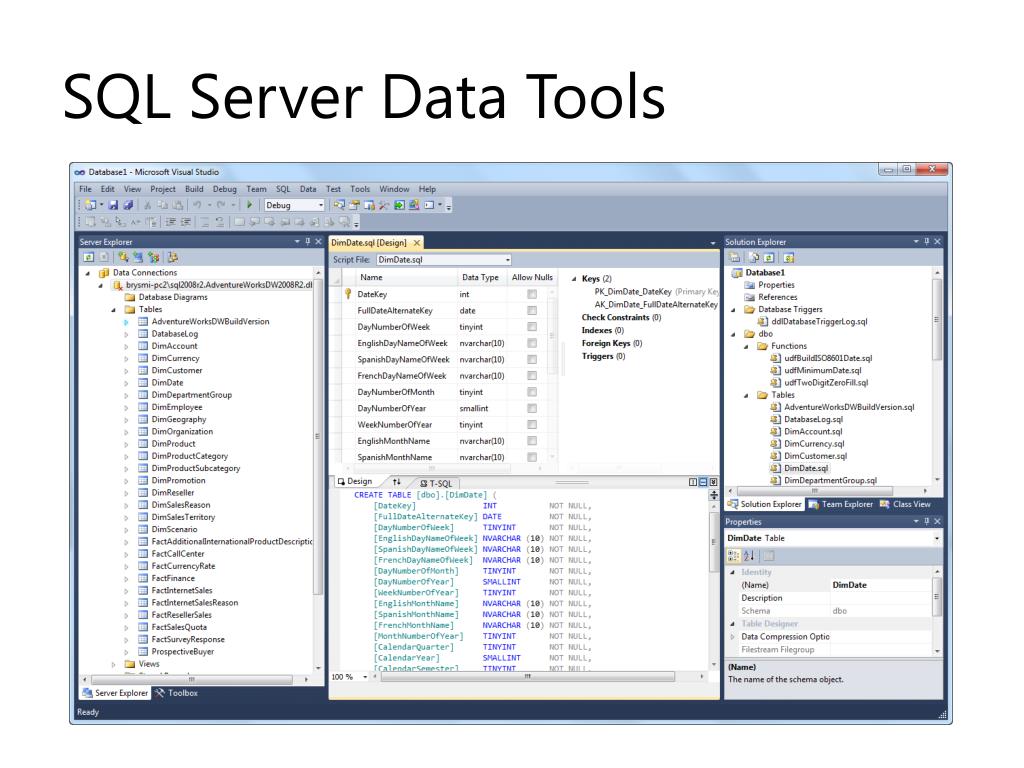Click the pin icon of Solution Explorer panel
Screen dimensions: 1024x768
(x=926, y=242)
